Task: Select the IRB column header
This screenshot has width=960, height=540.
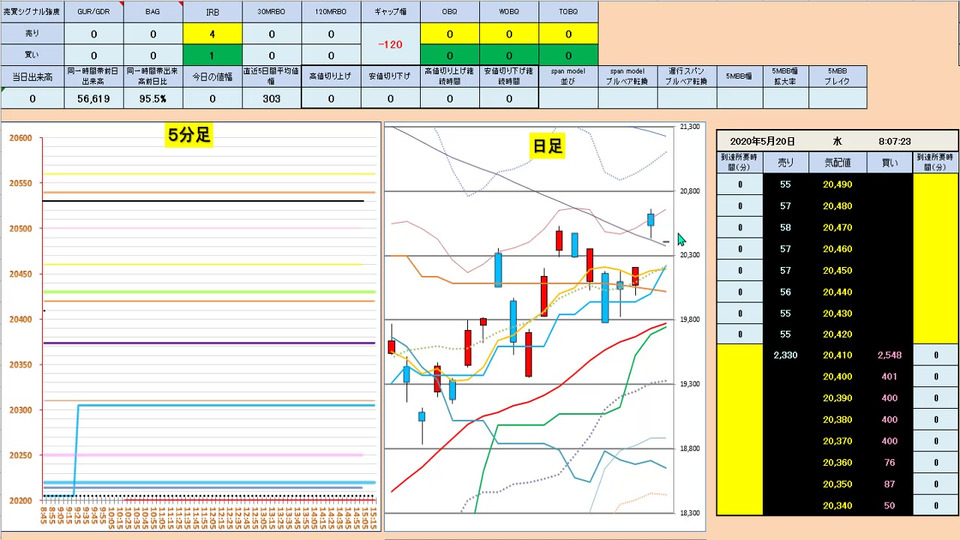Action: click(212, 12)
